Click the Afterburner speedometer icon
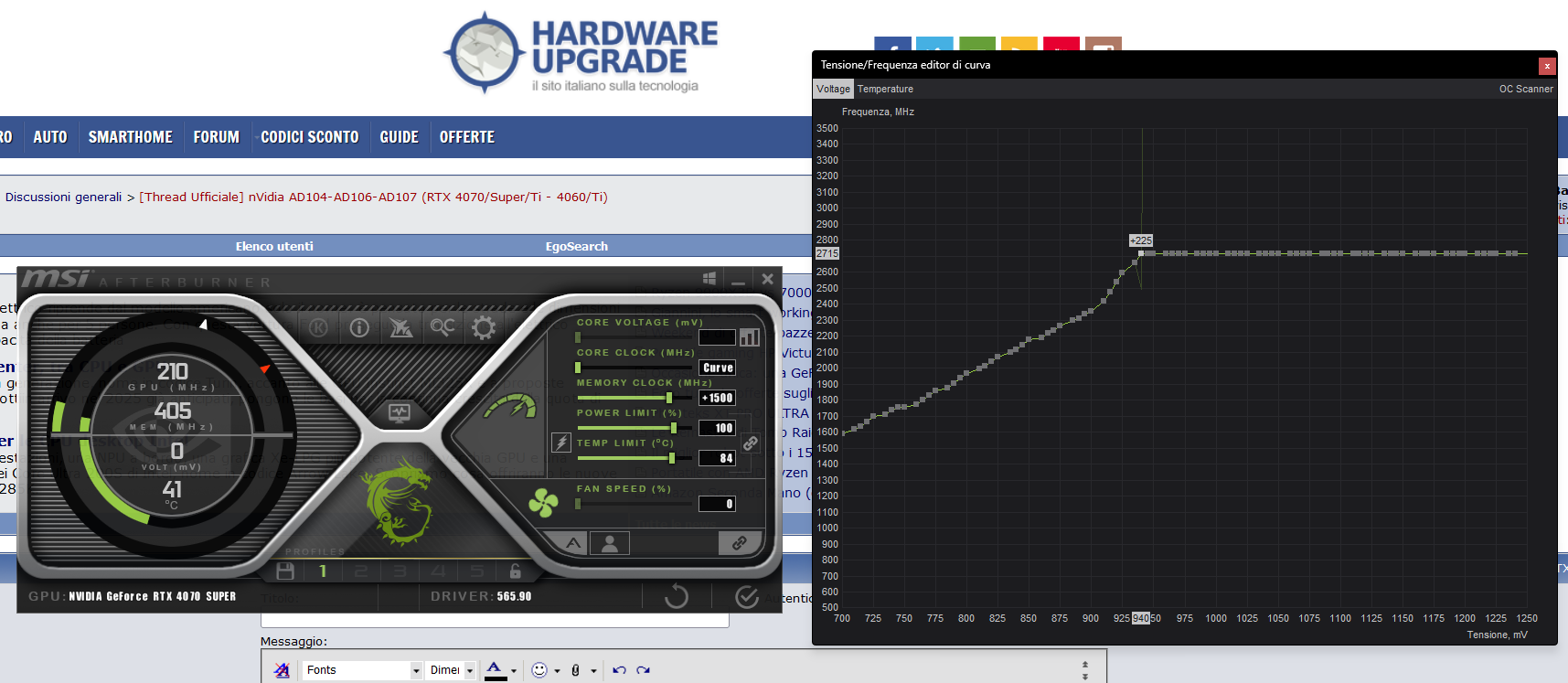The height and width of the screenshot is (683, 1568). pos(510,406)
